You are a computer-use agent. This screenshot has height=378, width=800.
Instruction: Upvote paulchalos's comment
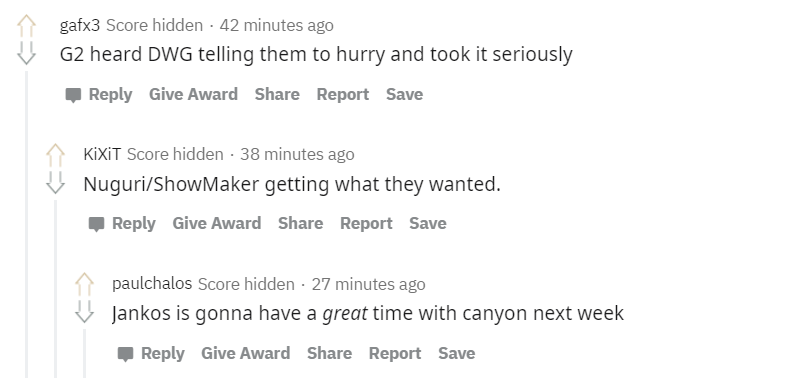84,284
